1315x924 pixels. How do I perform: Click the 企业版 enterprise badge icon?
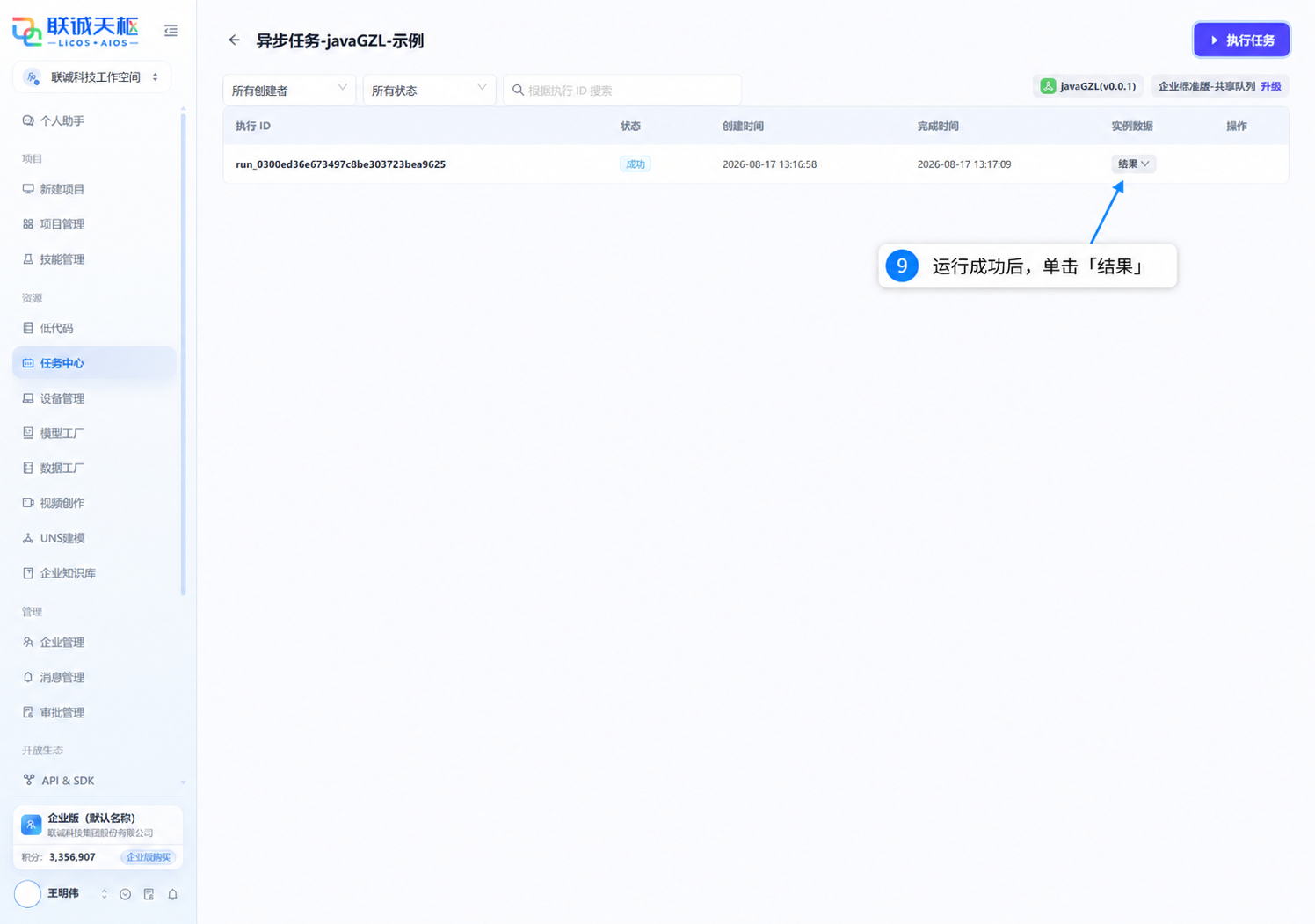pos(31,825)
